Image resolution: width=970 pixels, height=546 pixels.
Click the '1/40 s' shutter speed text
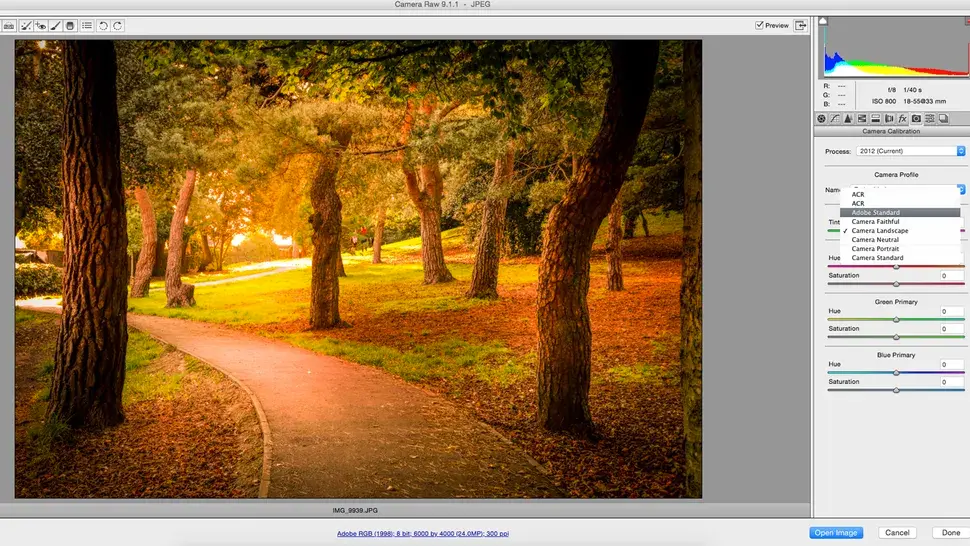click(x=912, y=90)
